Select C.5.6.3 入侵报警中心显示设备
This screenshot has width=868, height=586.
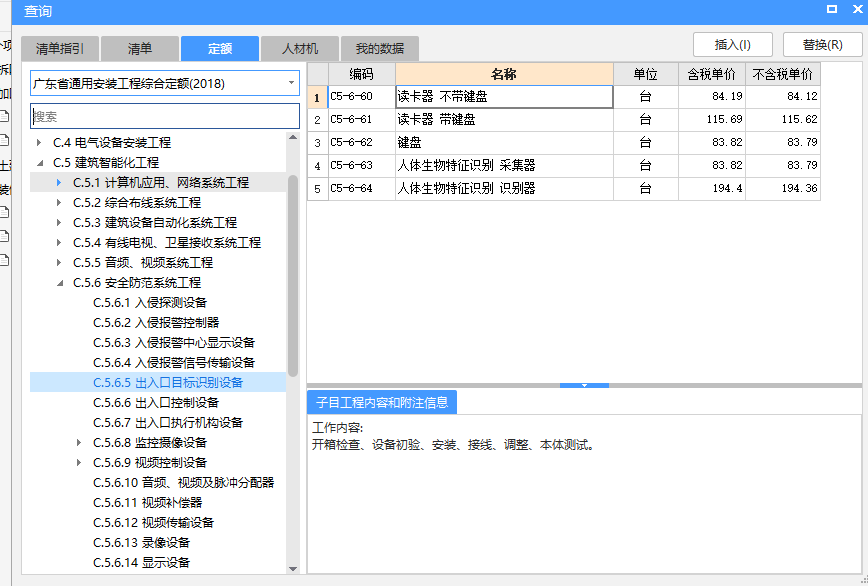point(174,343)
